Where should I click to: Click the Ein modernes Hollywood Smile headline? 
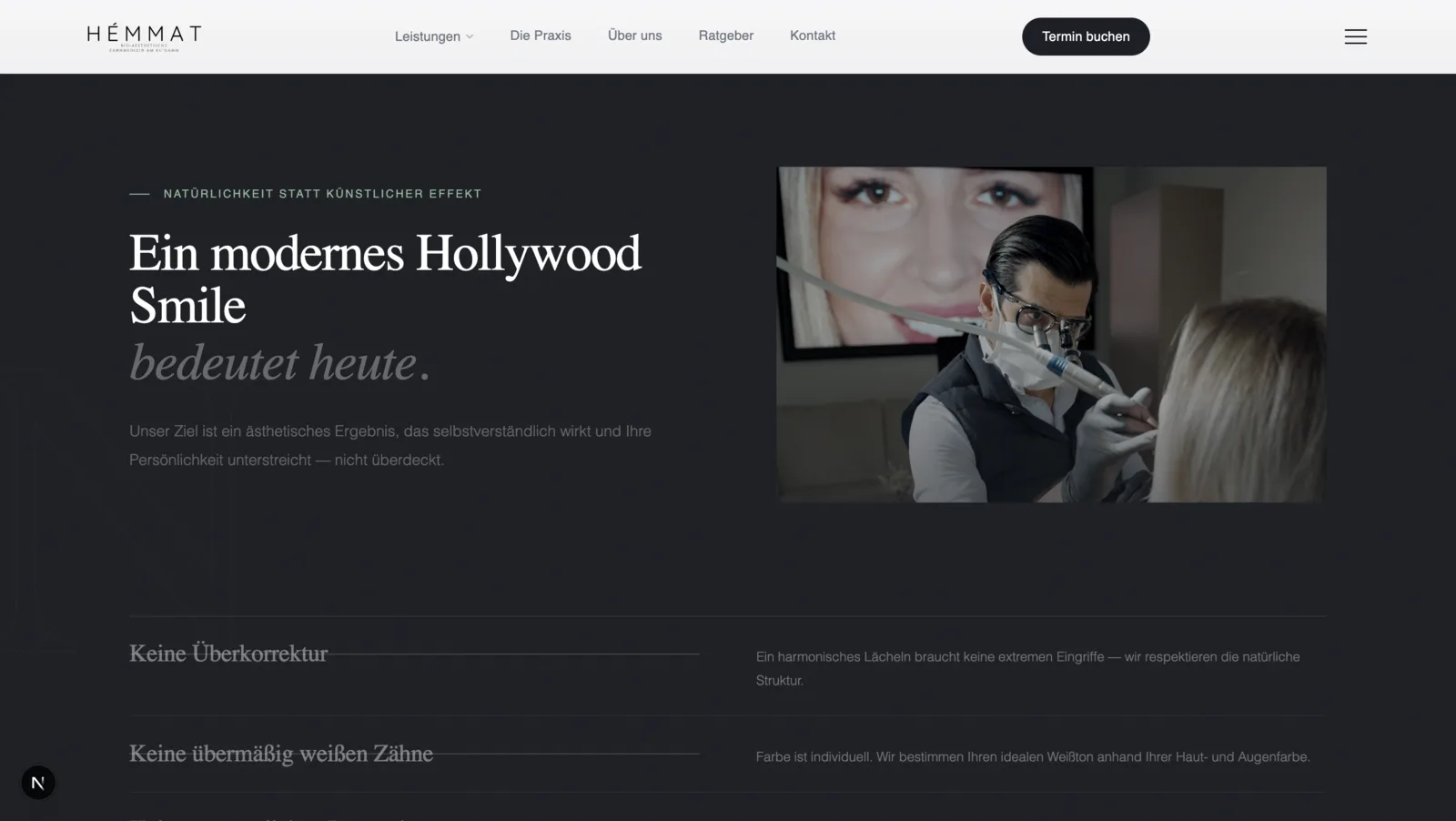(384, 279)
